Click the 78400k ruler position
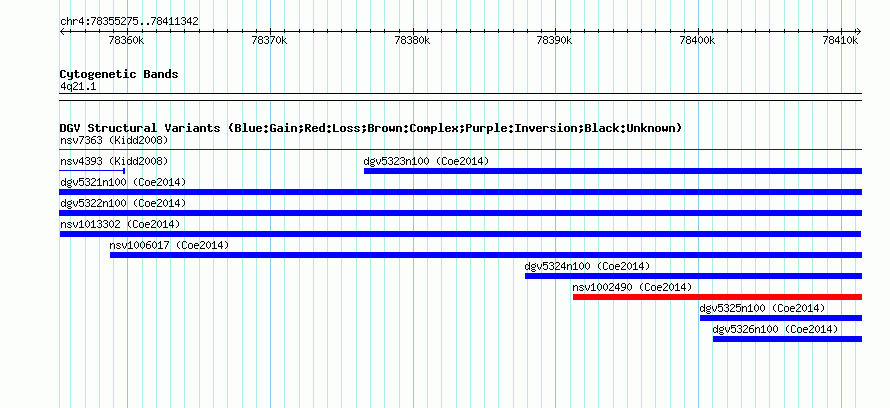 (x=697, y=40)
